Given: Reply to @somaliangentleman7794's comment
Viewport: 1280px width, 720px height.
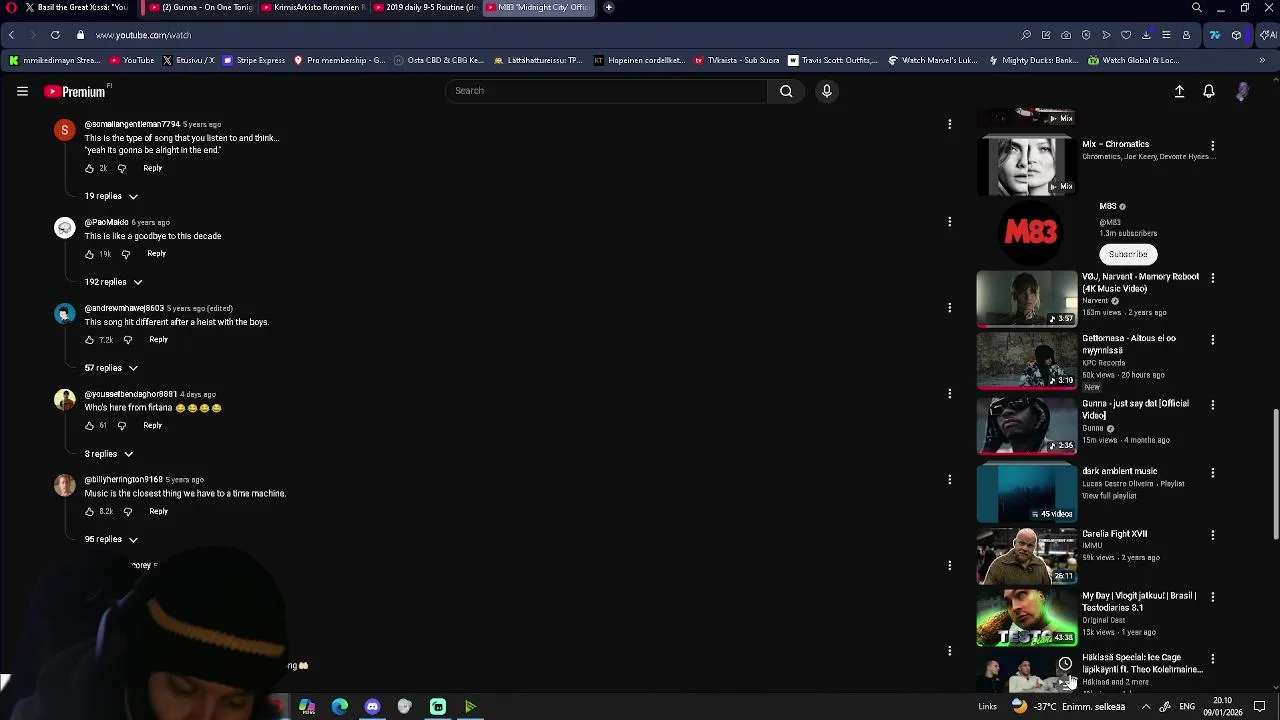Looking at the screenshot, I should pyautogui.click(x=152, y=168).
